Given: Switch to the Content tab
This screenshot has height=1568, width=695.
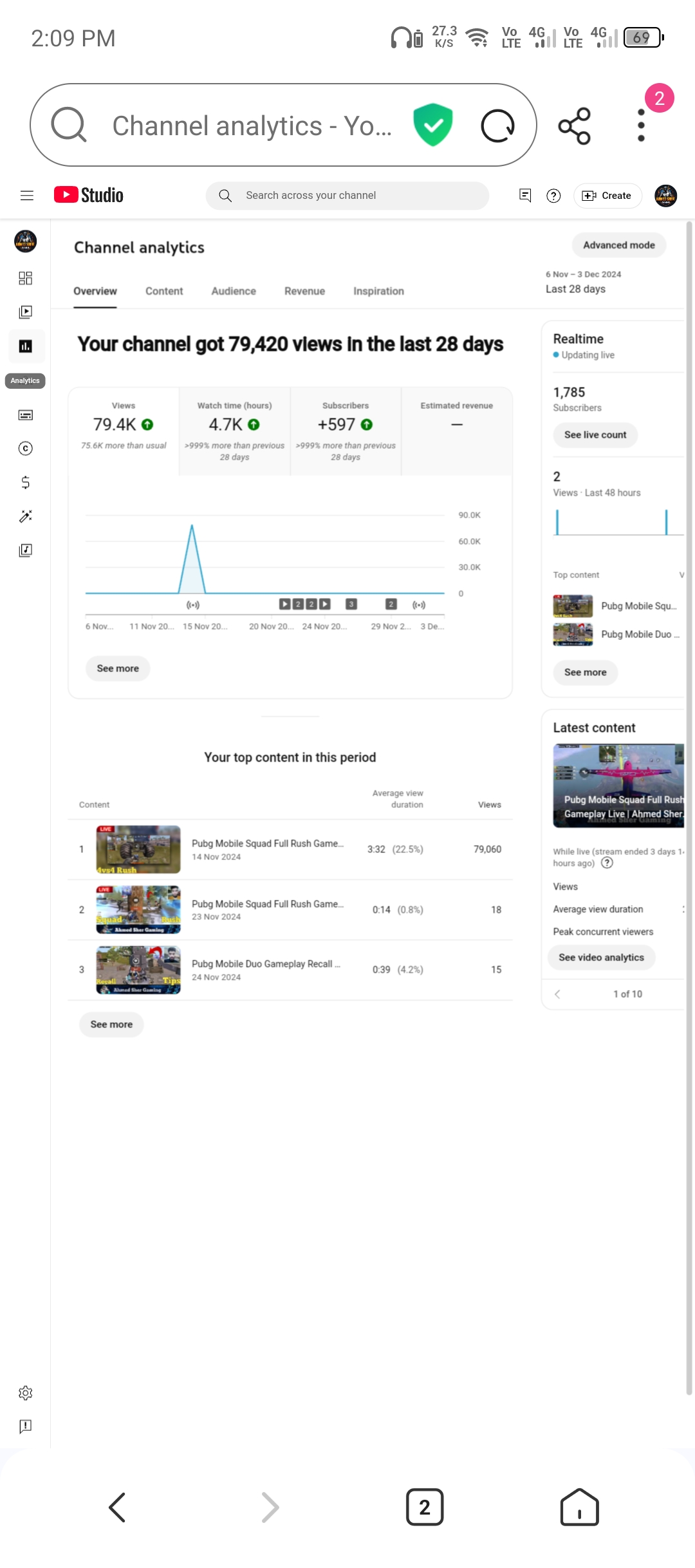Looking at the screenshot, I should coord(164,291).
